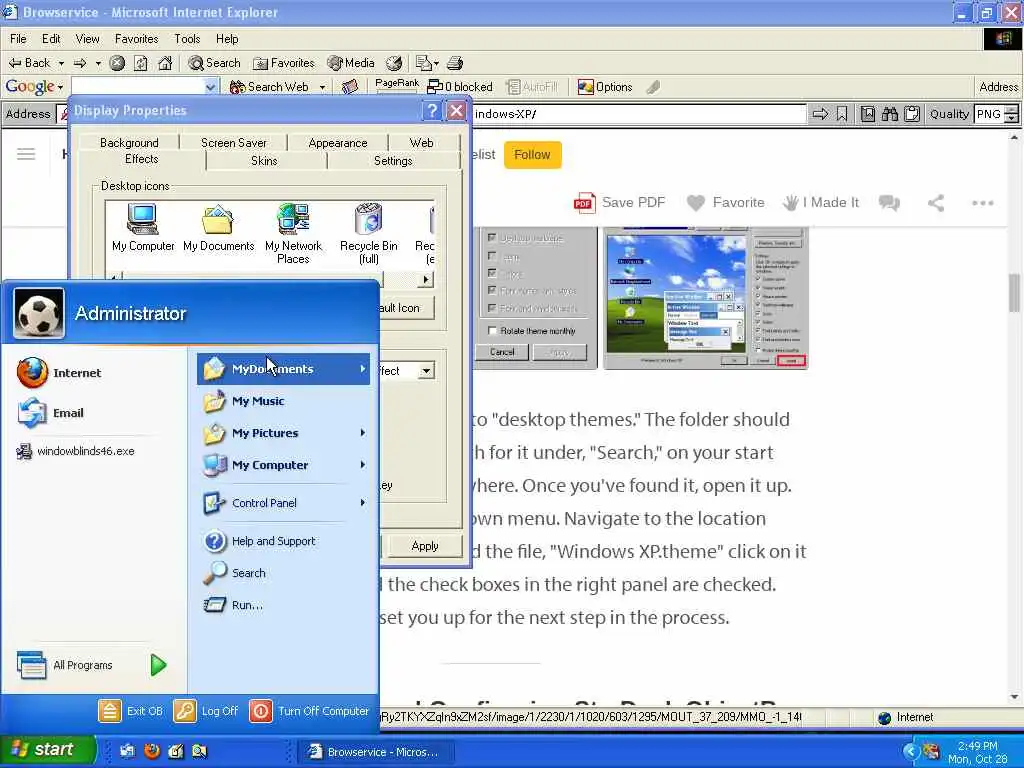Open the Search Web dropdown arrow
1024x768 pixels.
point(322,87)
